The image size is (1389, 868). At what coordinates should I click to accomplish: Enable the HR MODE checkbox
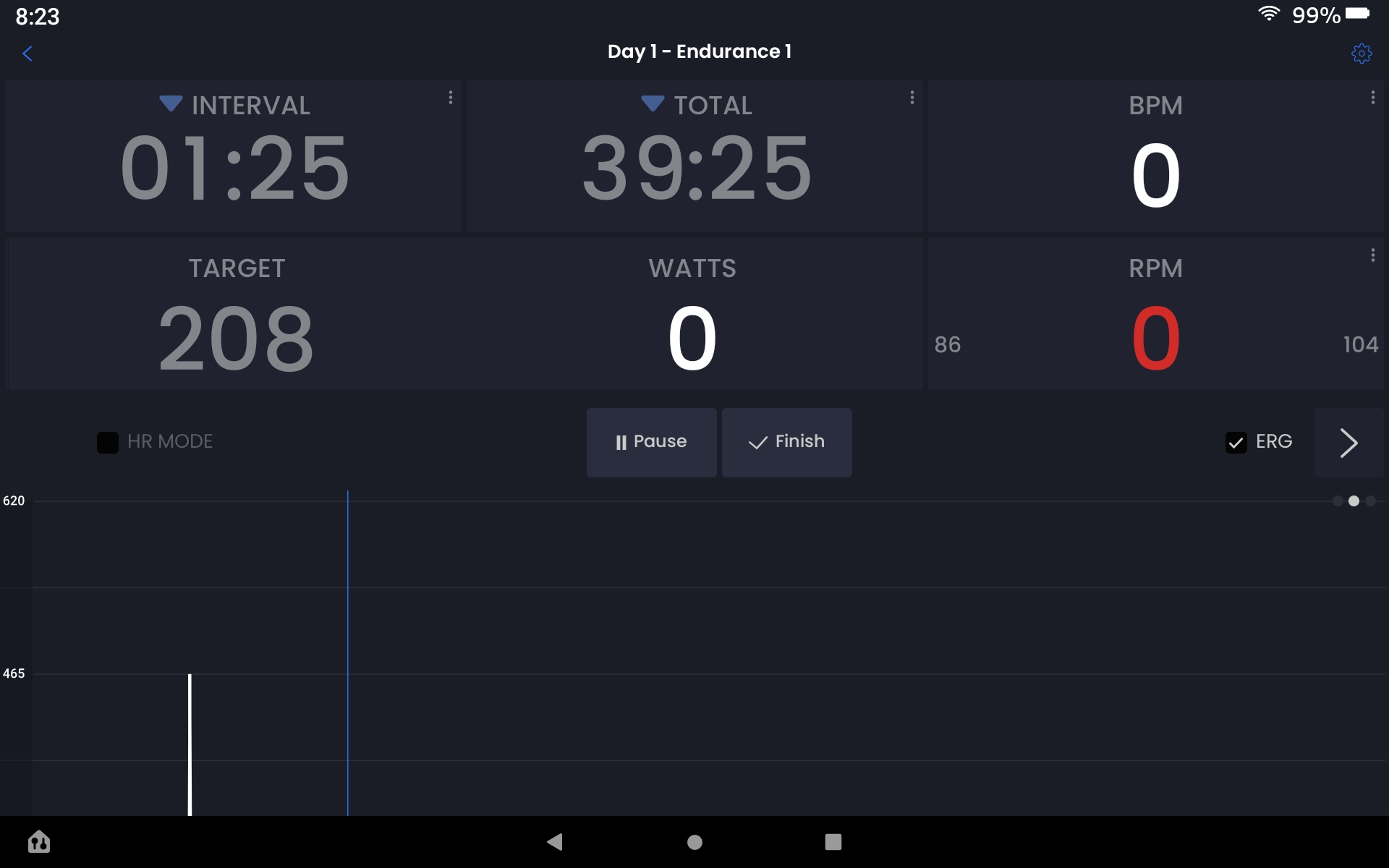[108, 442]
